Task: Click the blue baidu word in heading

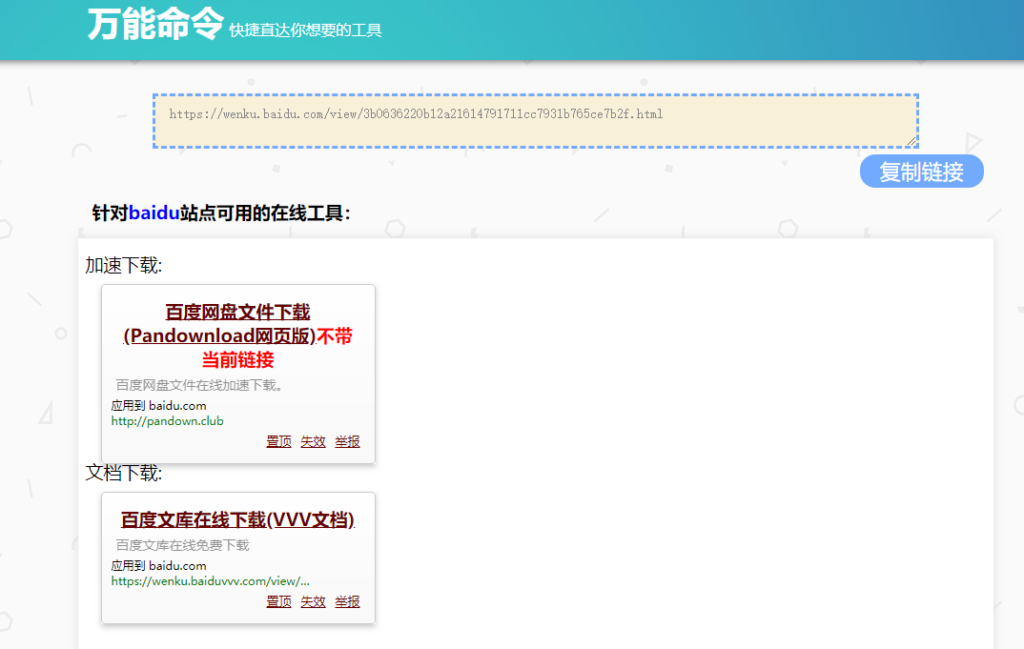Action: click(154, 213)
